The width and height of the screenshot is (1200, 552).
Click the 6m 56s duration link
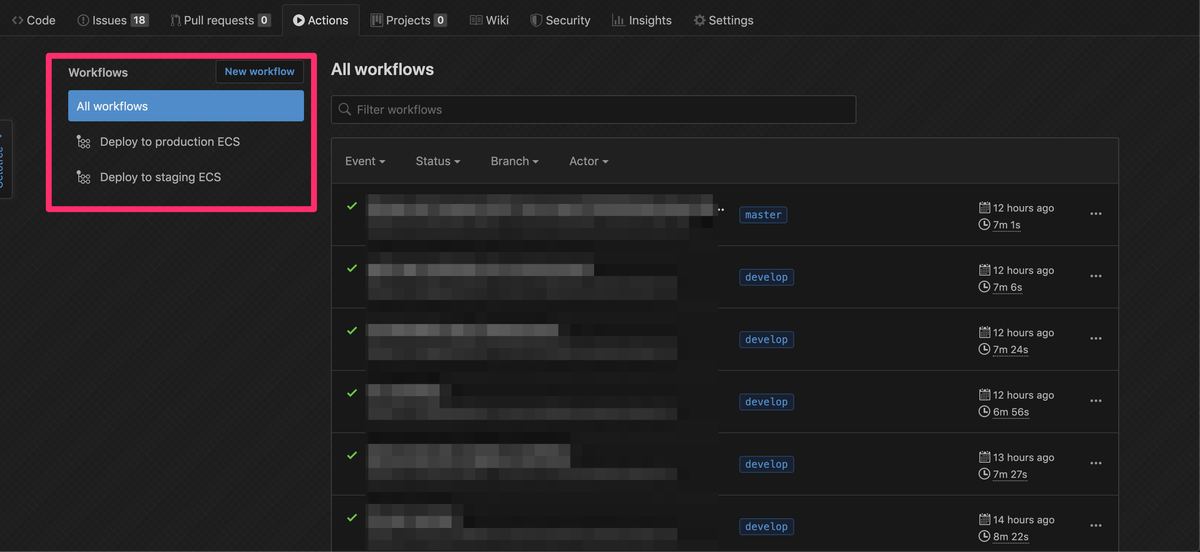(1011, 412)
